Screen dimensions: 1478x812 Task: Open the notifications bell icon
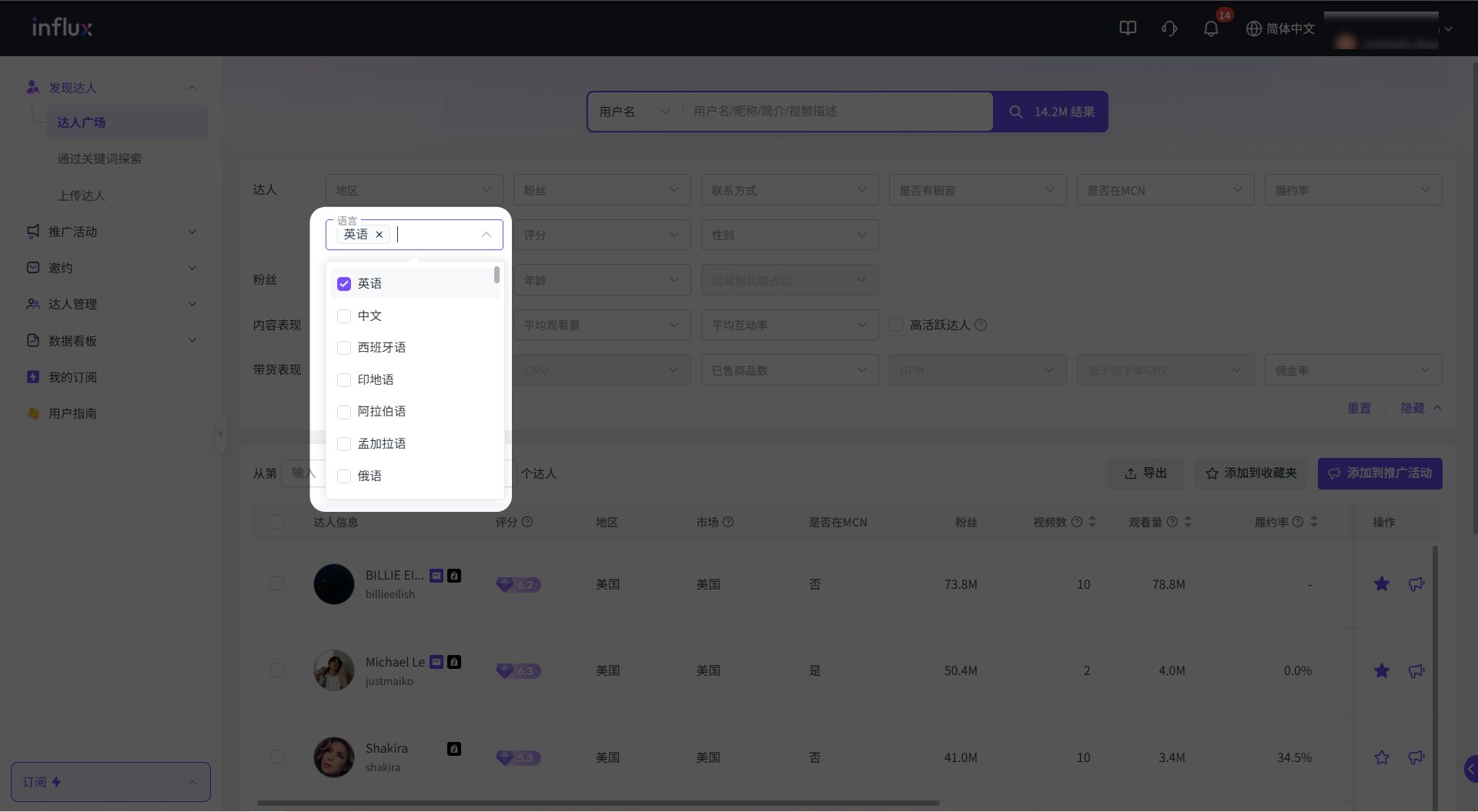coord(1210,29)
